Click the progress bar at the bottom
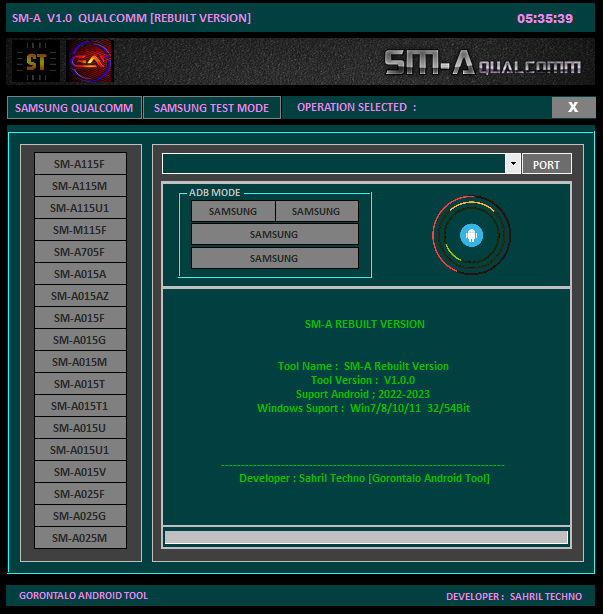 pyautogui.click(x=366, y=537)
